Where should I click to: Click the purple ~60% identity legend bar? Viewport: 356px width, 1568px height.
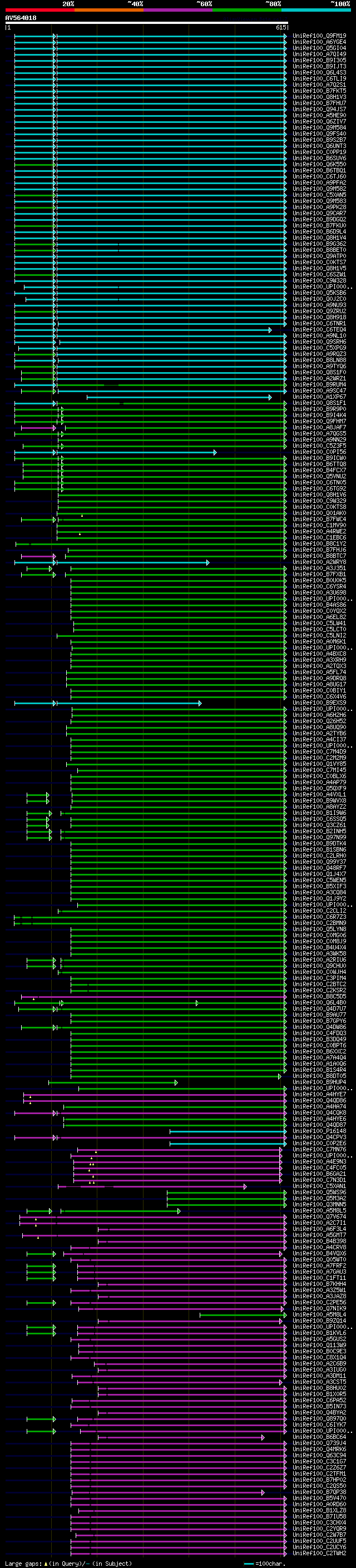click(179, 10)
